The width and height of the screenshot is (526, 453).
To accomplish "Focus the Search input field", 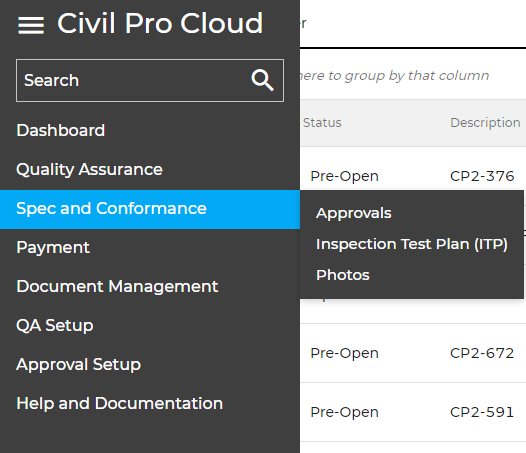I will 150,81.
